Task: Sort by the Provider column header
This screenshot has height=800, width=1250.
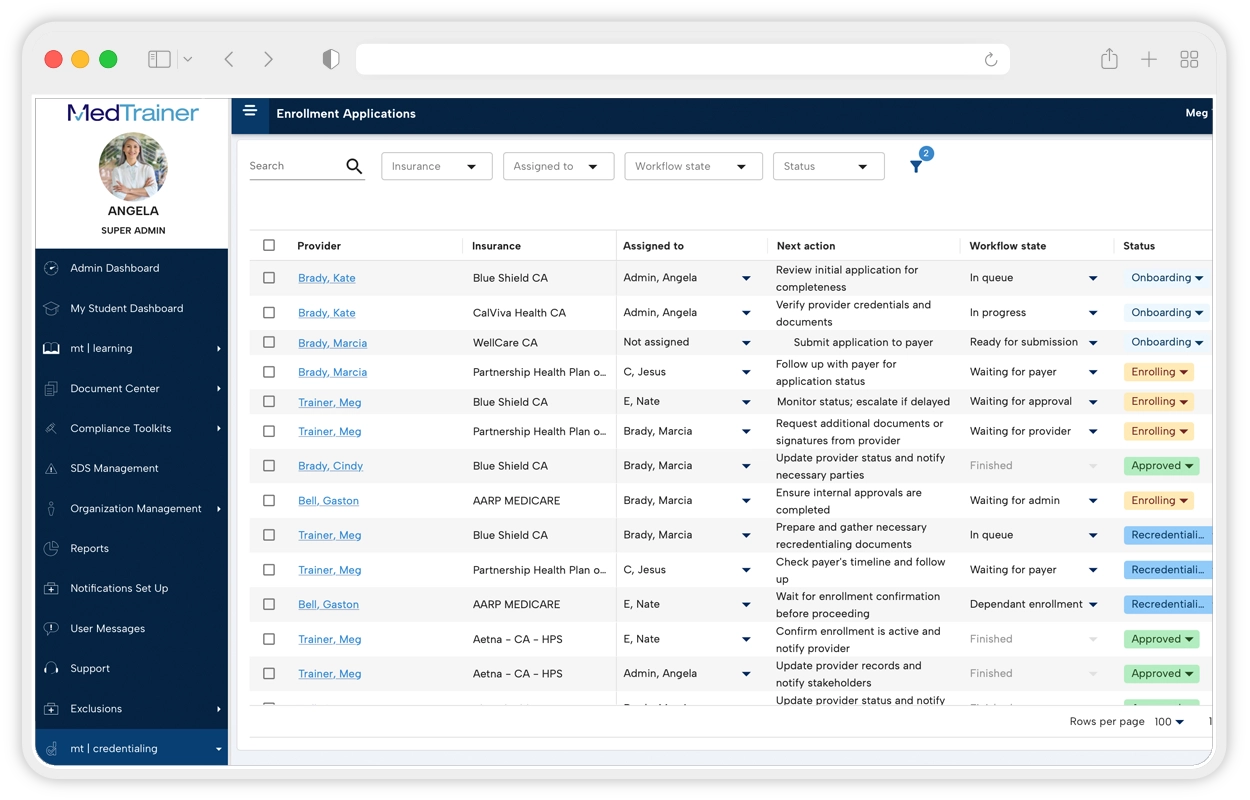Action: [x=319, y=245]
